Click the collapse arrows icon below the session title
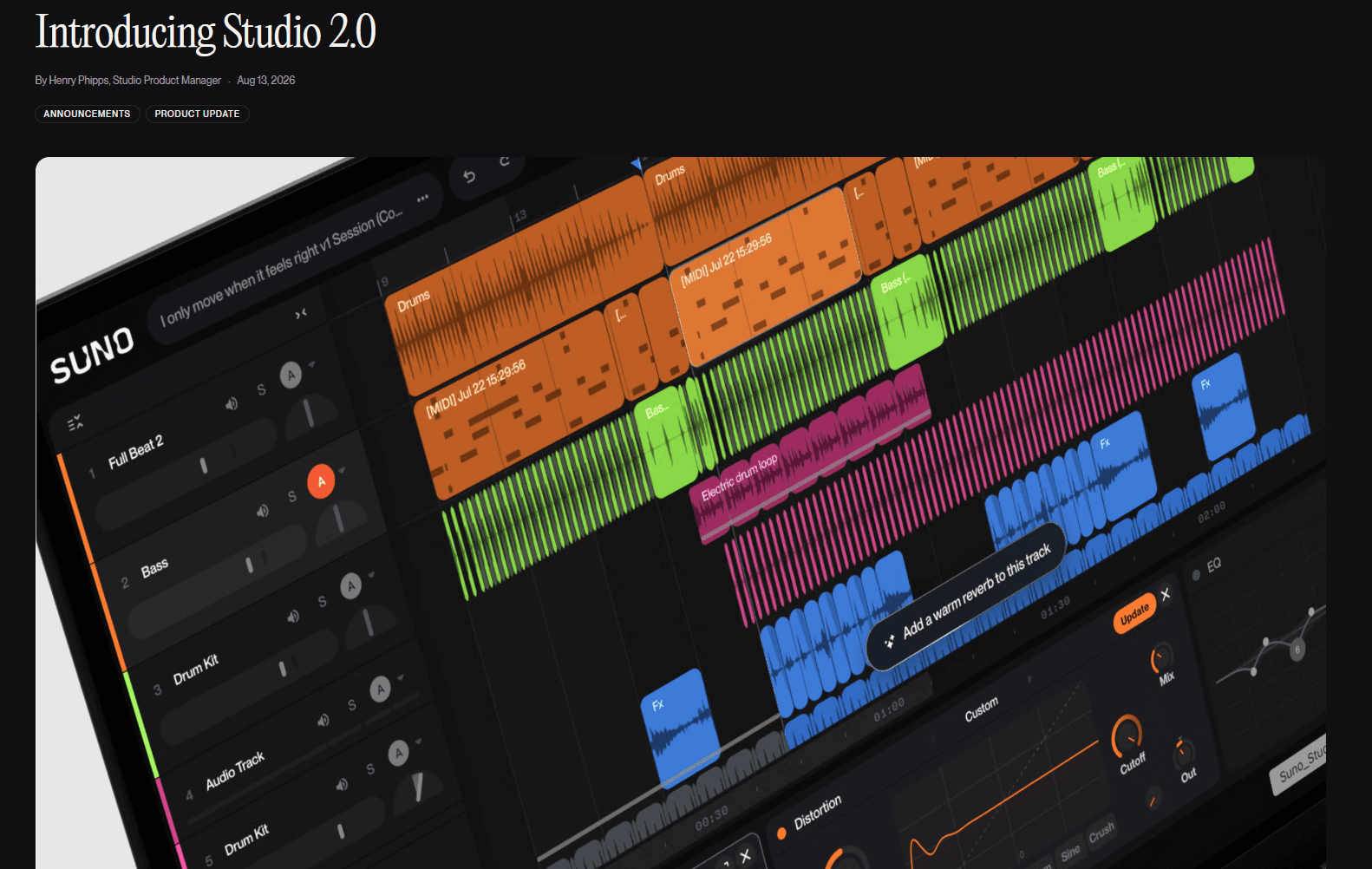The image size is (1372, 869). [x=301, y=314]
